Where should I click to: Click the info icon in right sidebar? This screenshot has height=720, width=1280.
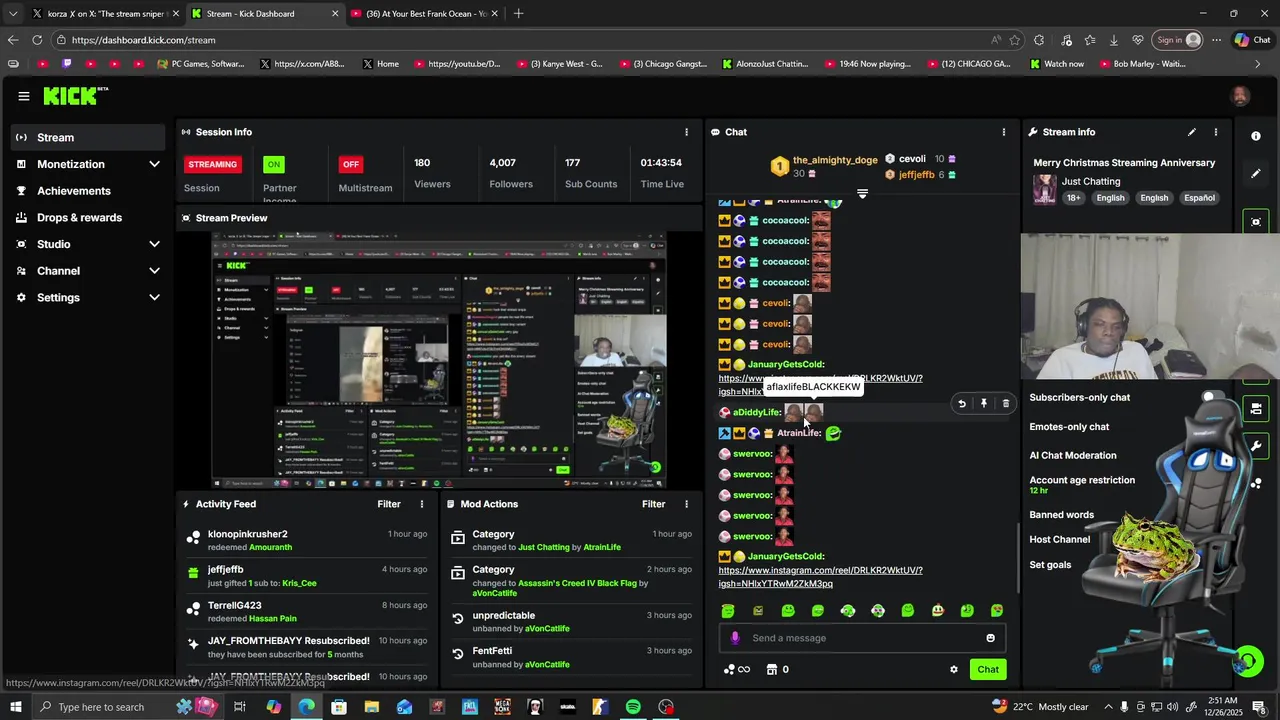[1256, 136]
